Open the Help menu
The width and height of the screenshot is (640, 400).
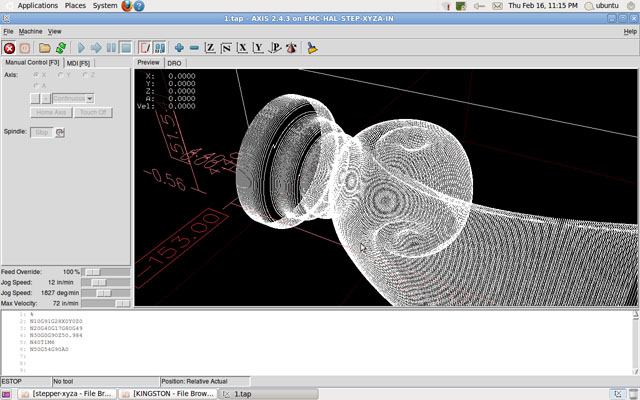[x=630, y=31]
